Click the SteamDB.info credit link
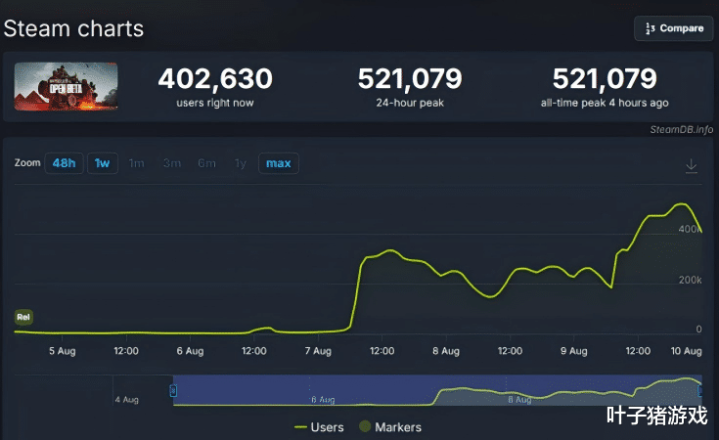Viewport: 719px width, 440px height. (681, 130)
